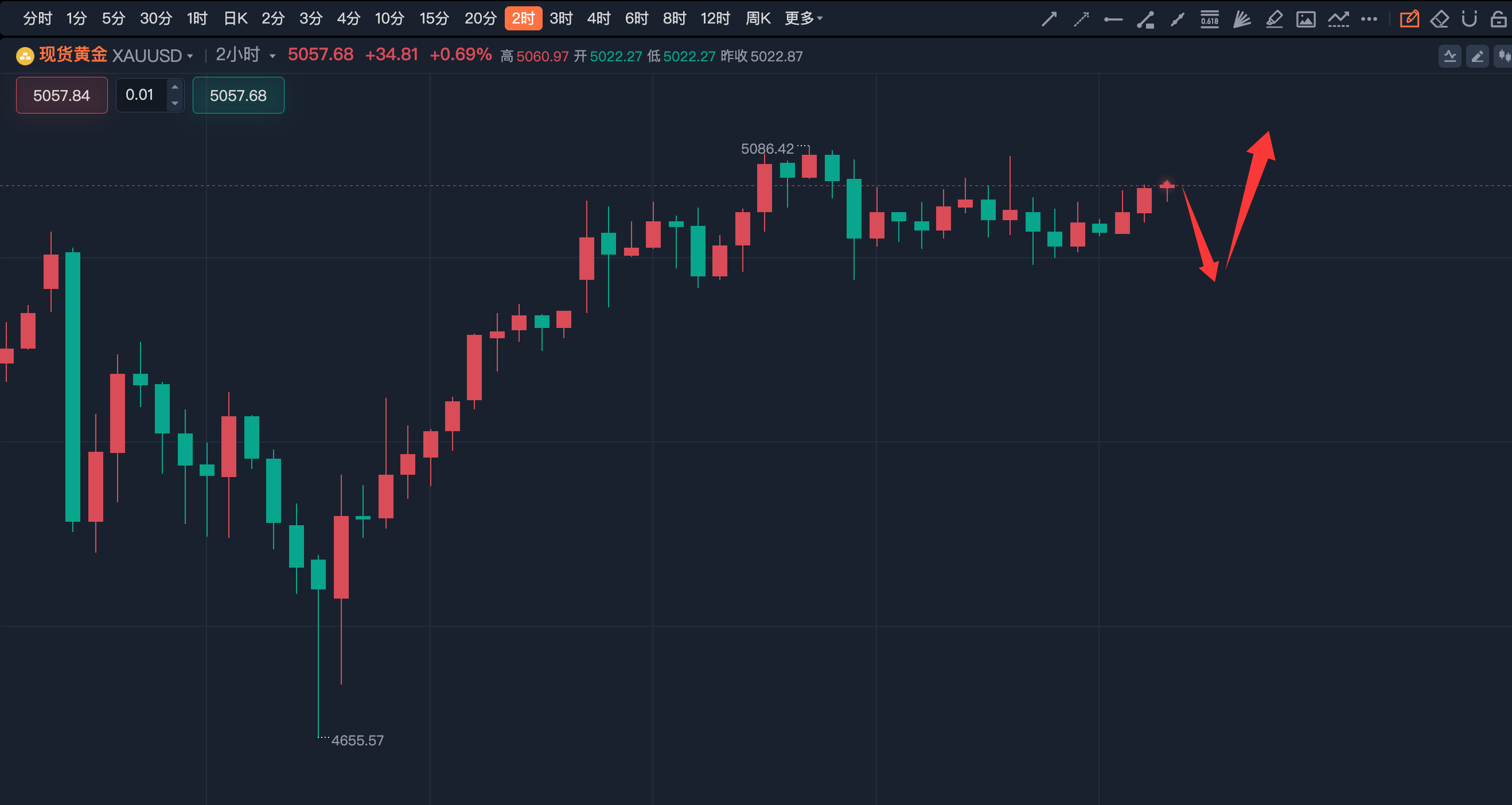The height and width of the screenshot is (805, 1512).
Task: Toggle the magnet snap mode
Action: point(1469,19)
